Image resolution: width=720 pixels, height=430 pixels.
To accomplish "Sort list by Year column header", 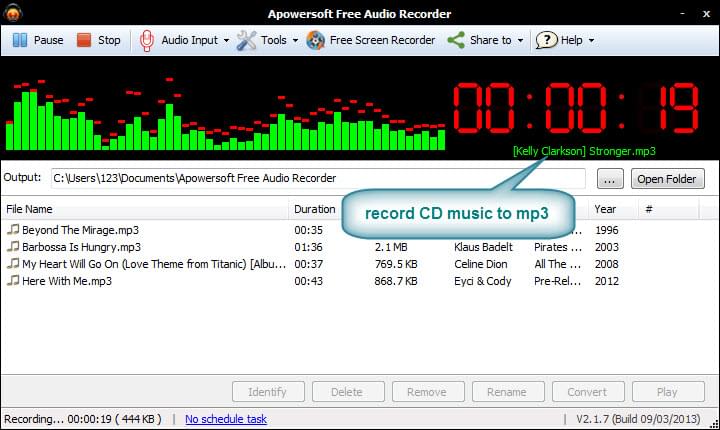I will pyautogui.click(x=605, y=210).
